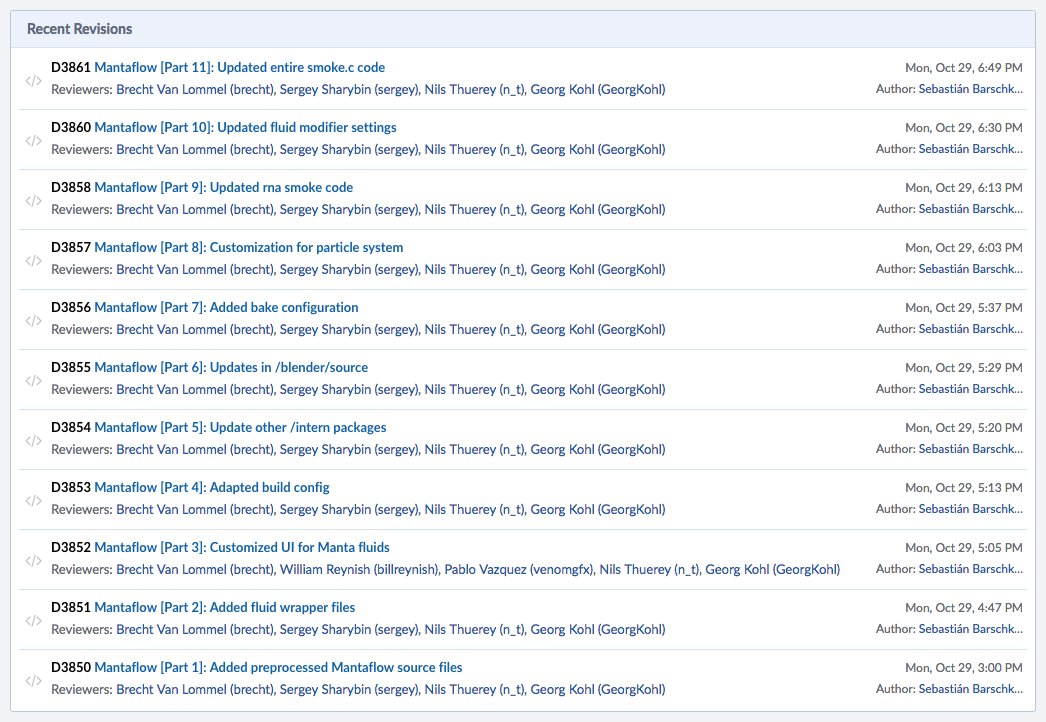Click timestamp Mon, Oct 29, 5:05 PM
The image size is (1046, 722).
coord(963,548)
